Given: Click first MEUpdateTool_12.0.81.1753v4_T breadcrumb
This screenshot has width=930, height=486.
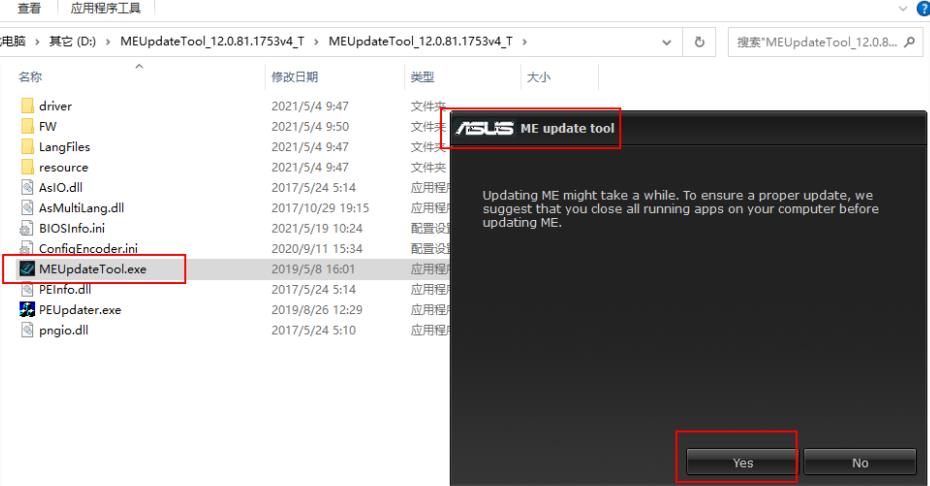Looking at the screenshot, I should 212,42.
